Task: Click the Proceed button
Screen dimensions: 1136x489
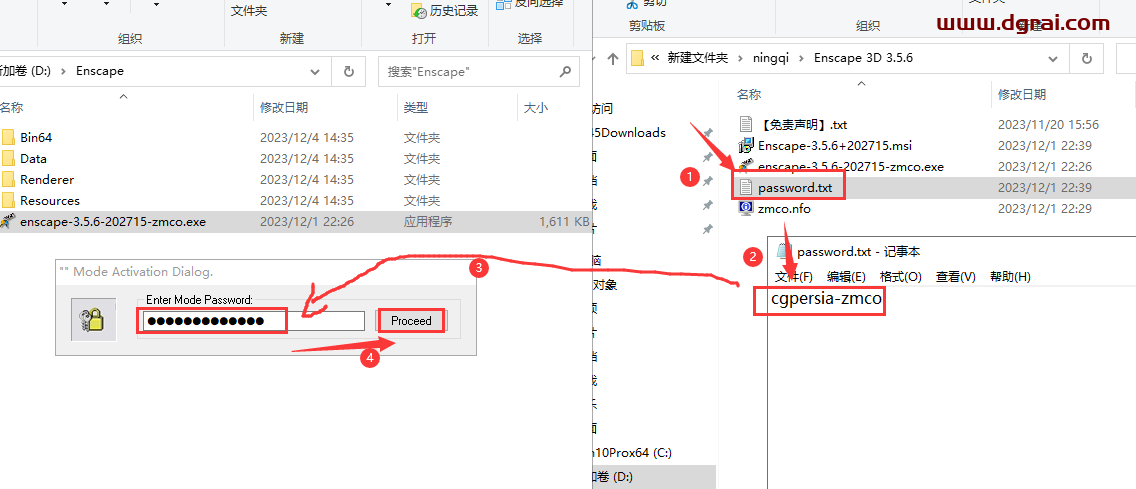Action: [x=411, y=320]
